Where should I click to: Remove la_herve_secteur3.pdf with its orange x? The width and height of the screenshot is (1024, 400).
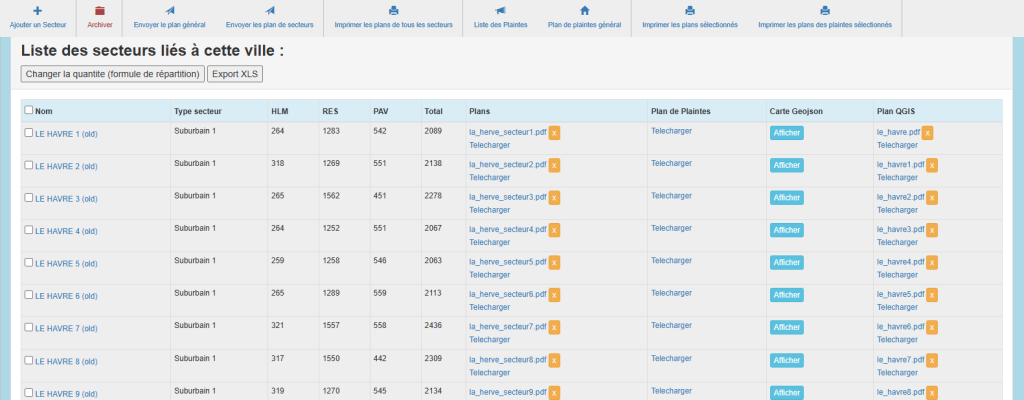point(554,198)
